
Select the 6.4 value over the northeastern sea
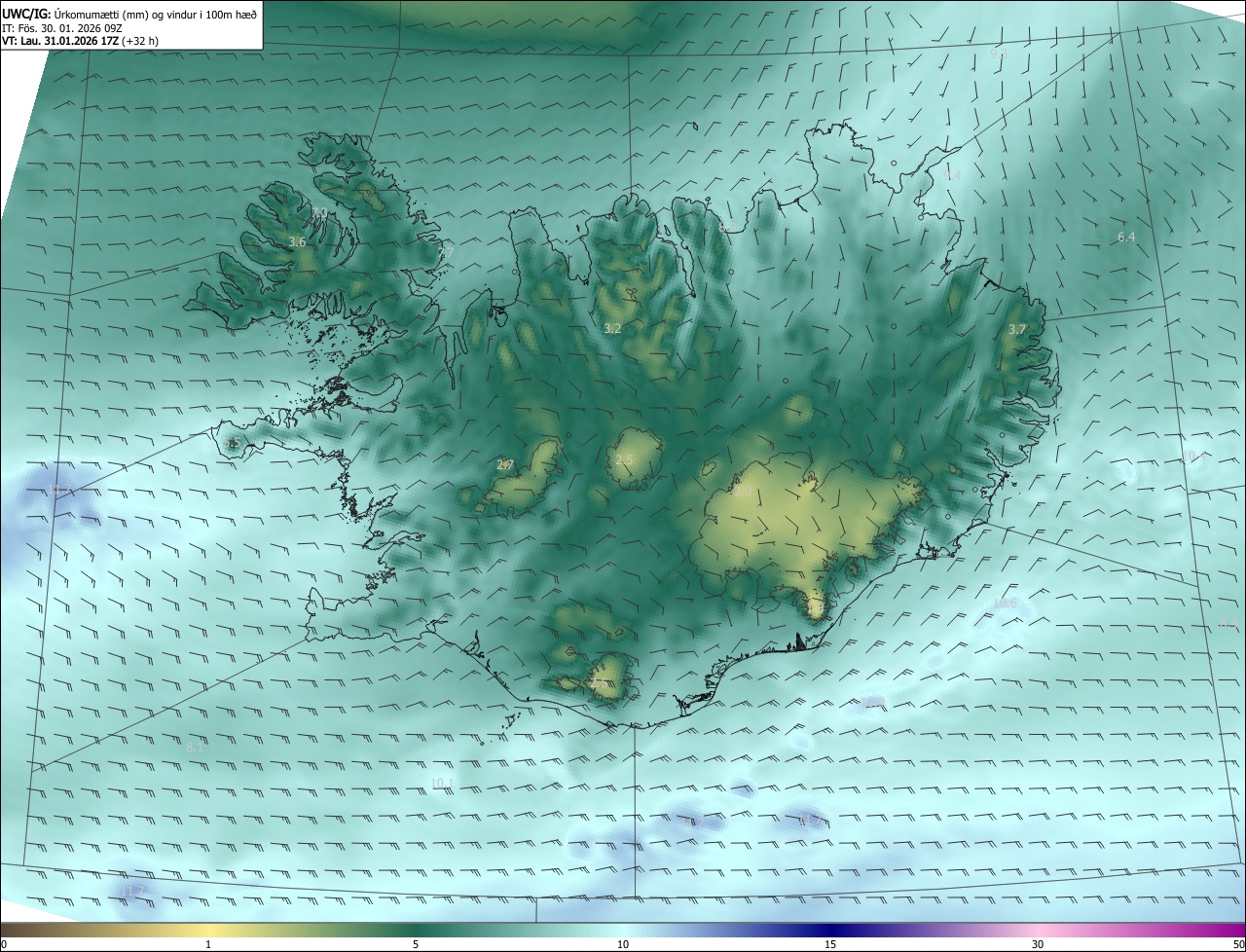coord(1126,238)
